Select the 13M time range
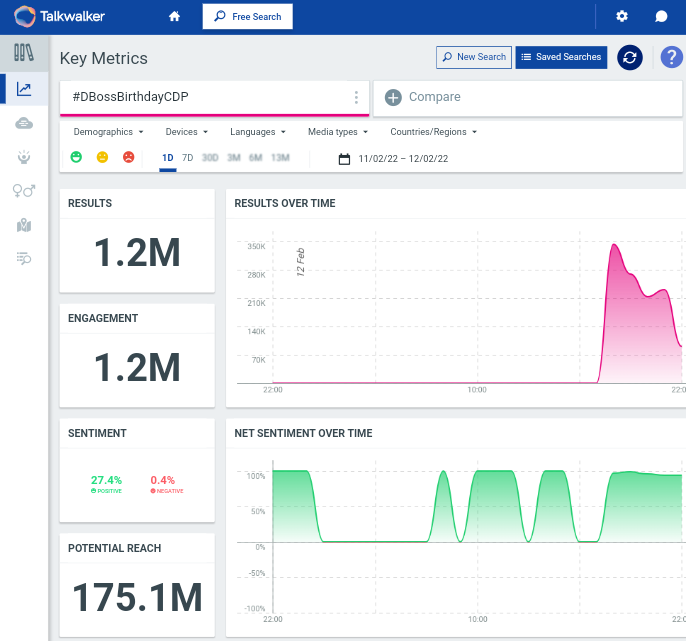This screenshot has width=686, height=641. tap(280, 158)
